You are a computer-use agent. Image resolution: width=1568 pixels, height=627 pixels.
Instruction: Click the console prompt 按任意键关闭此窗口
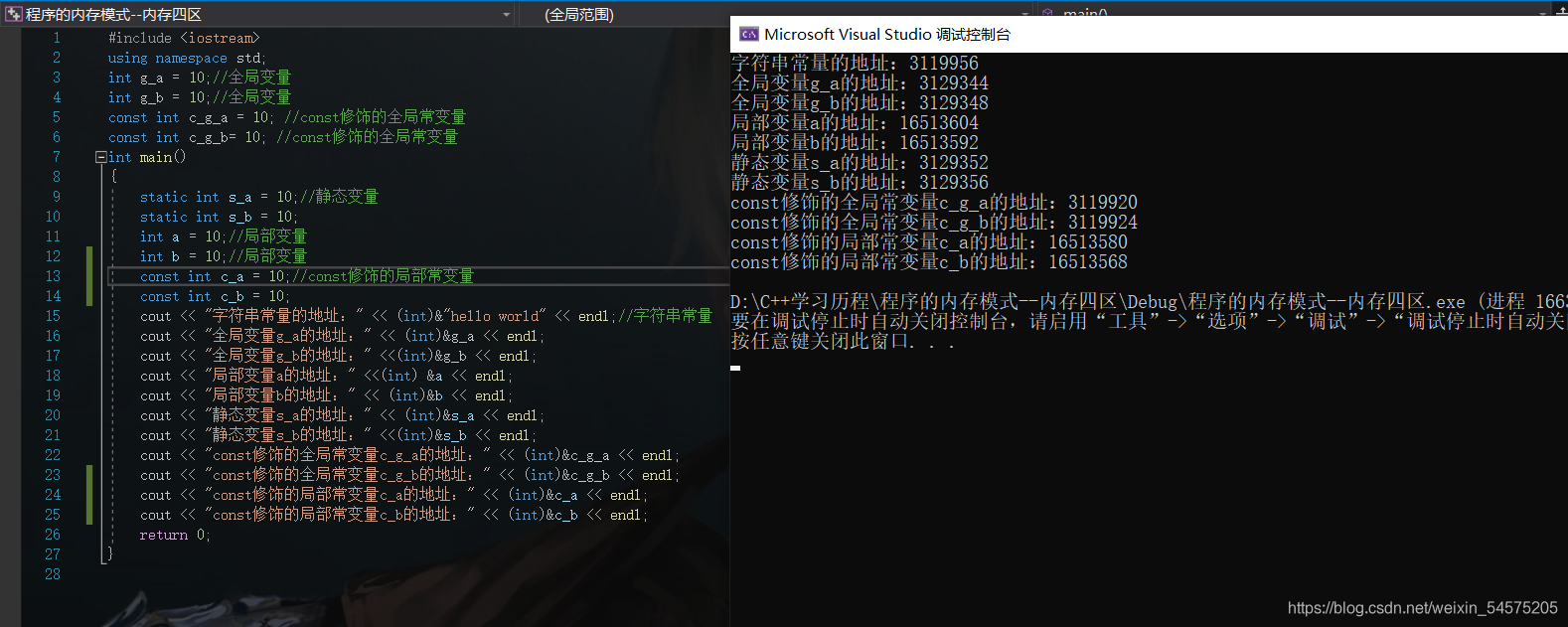click(x=843, y=341)
